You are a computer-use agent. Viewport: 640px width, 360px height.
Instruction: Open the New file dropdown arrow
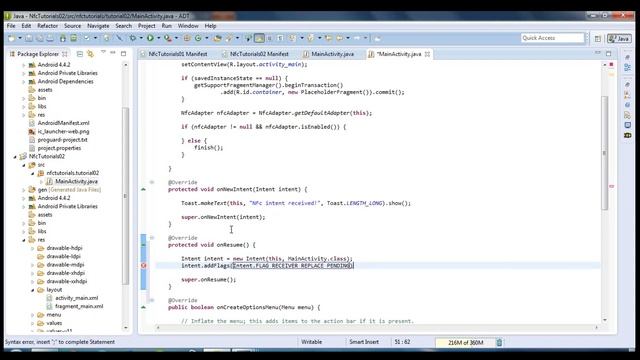tap(19, 38)
